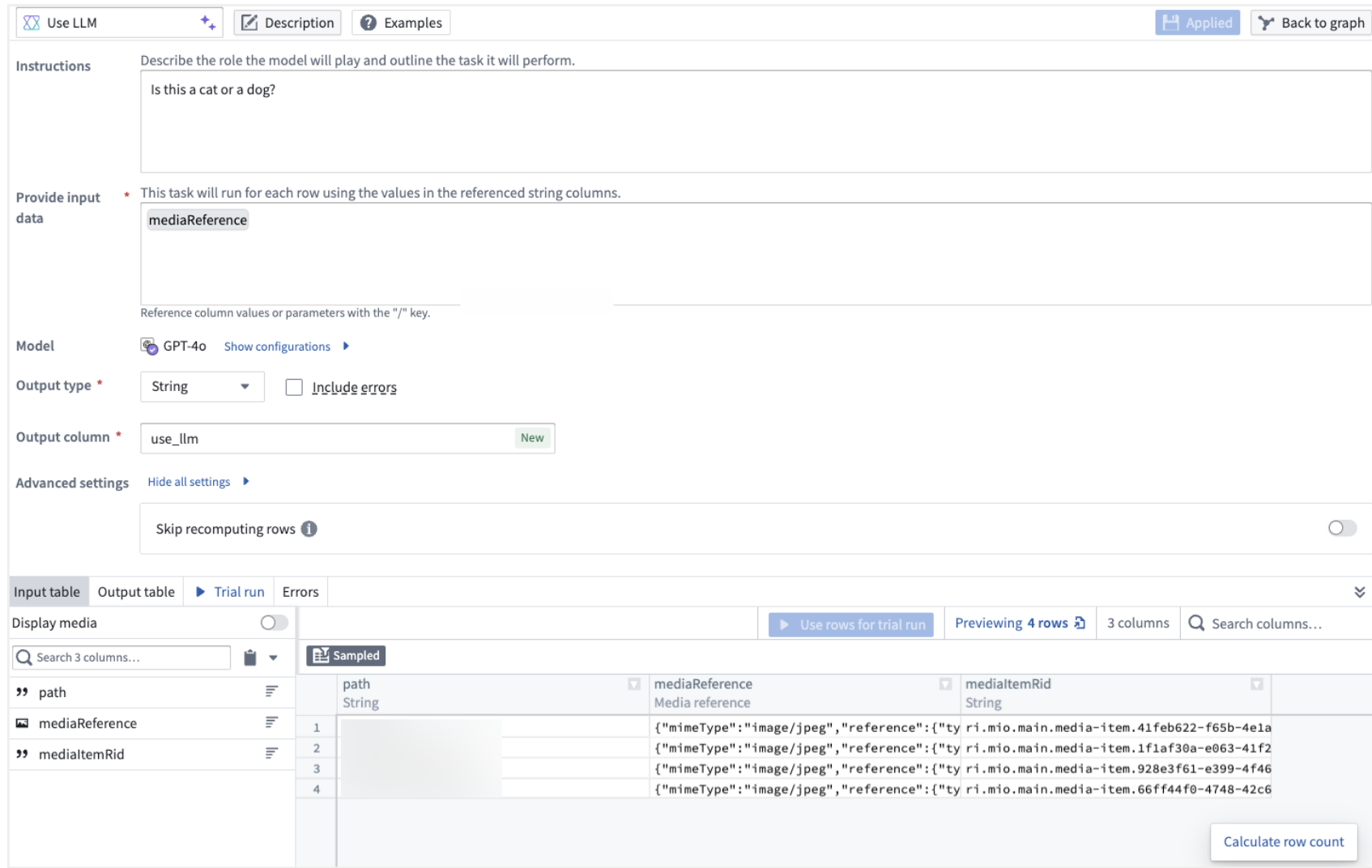Click the path column header filter icon
Image resolution: width=1372 pixels, height=868 pixels.
tap(634, 684)
